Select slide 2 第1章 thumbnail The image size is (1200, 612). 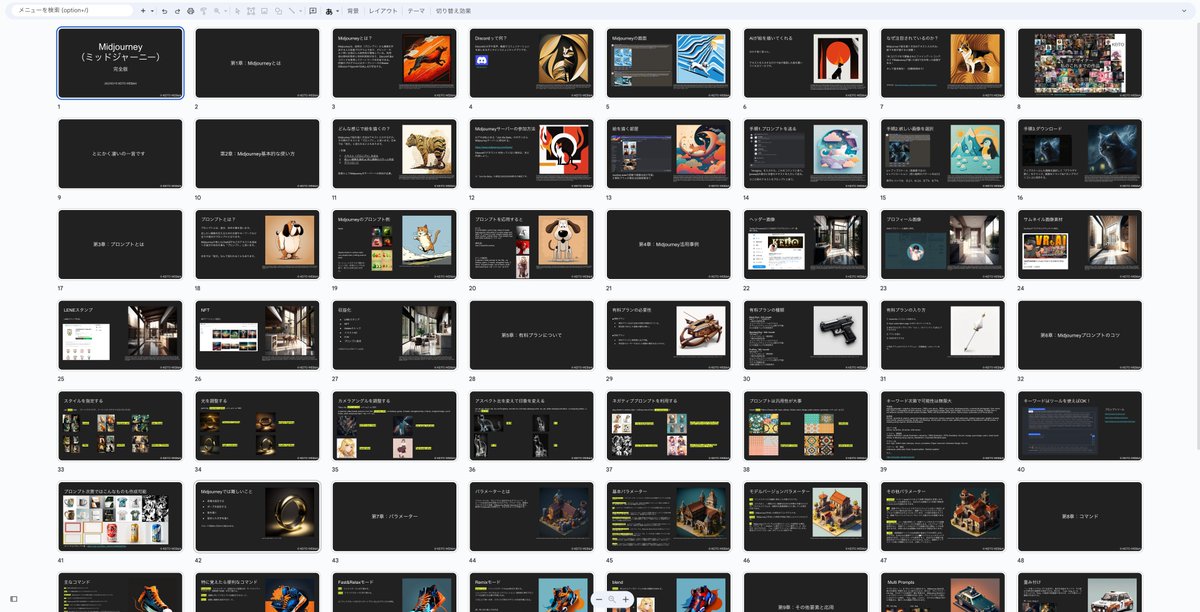[257, 62]
